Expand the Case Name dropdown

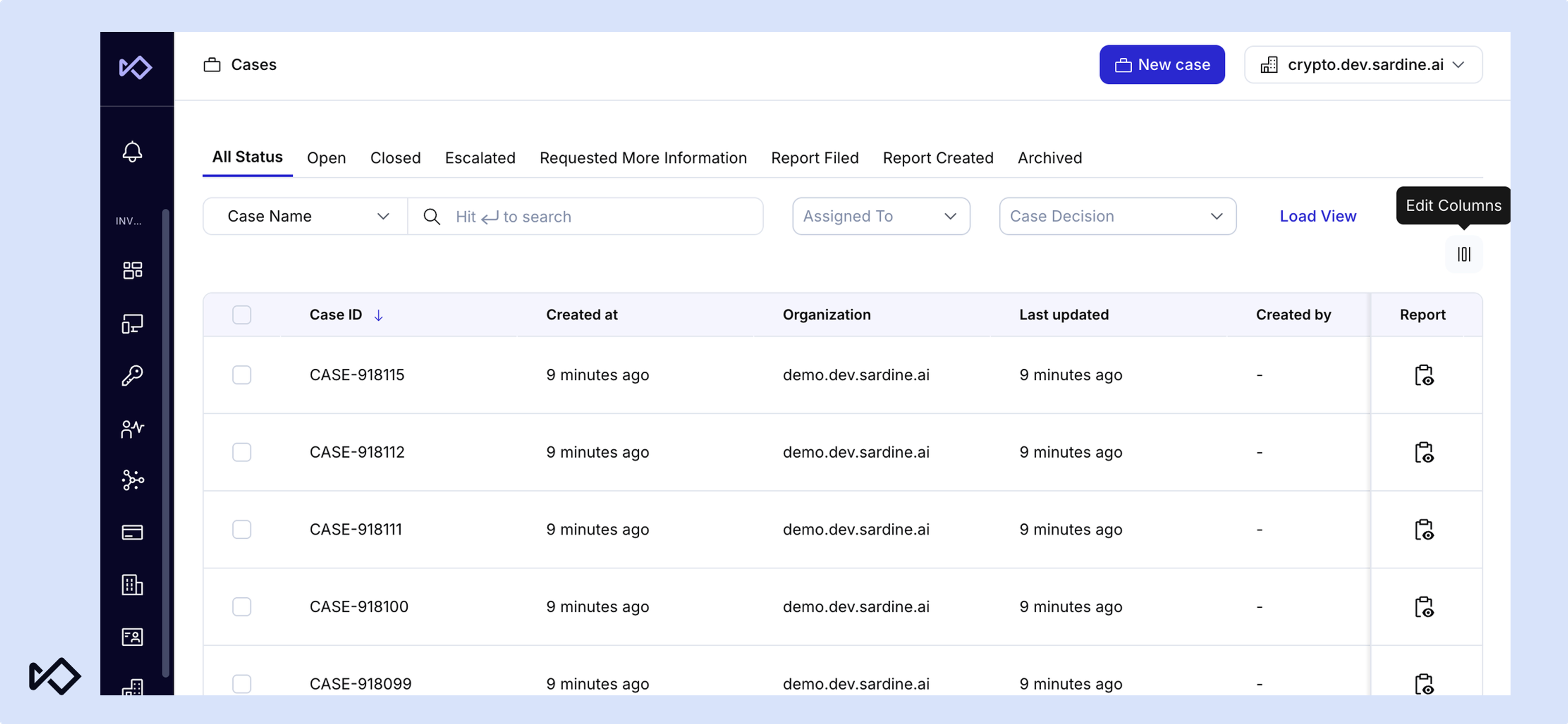coord(306,216)
